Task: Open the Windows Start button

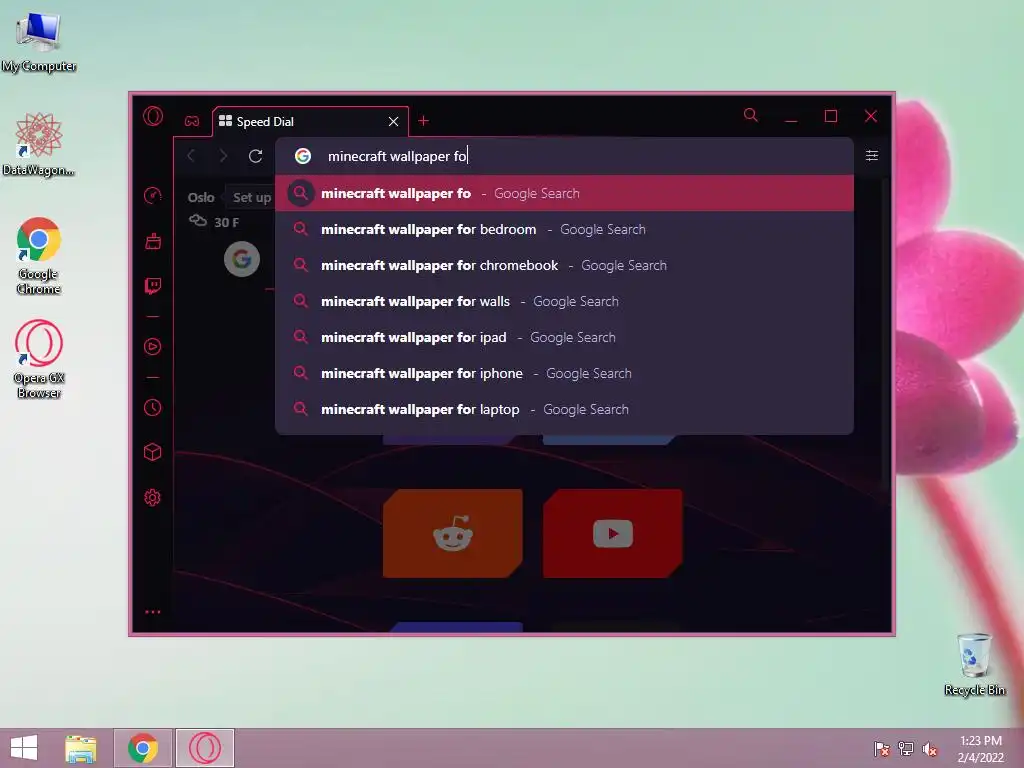Action: tap(24, 748)
